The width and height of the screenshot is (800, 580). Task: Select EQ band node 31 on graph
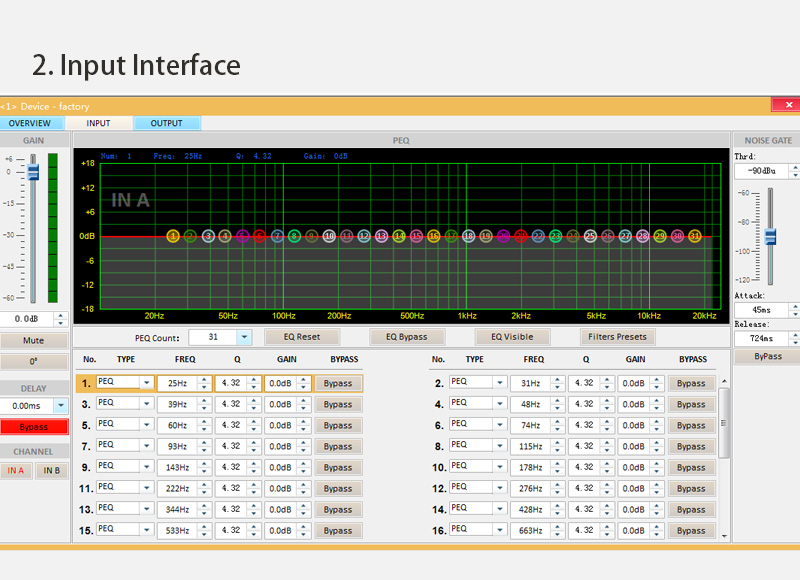pyautogui.click(x=695, y=236)
